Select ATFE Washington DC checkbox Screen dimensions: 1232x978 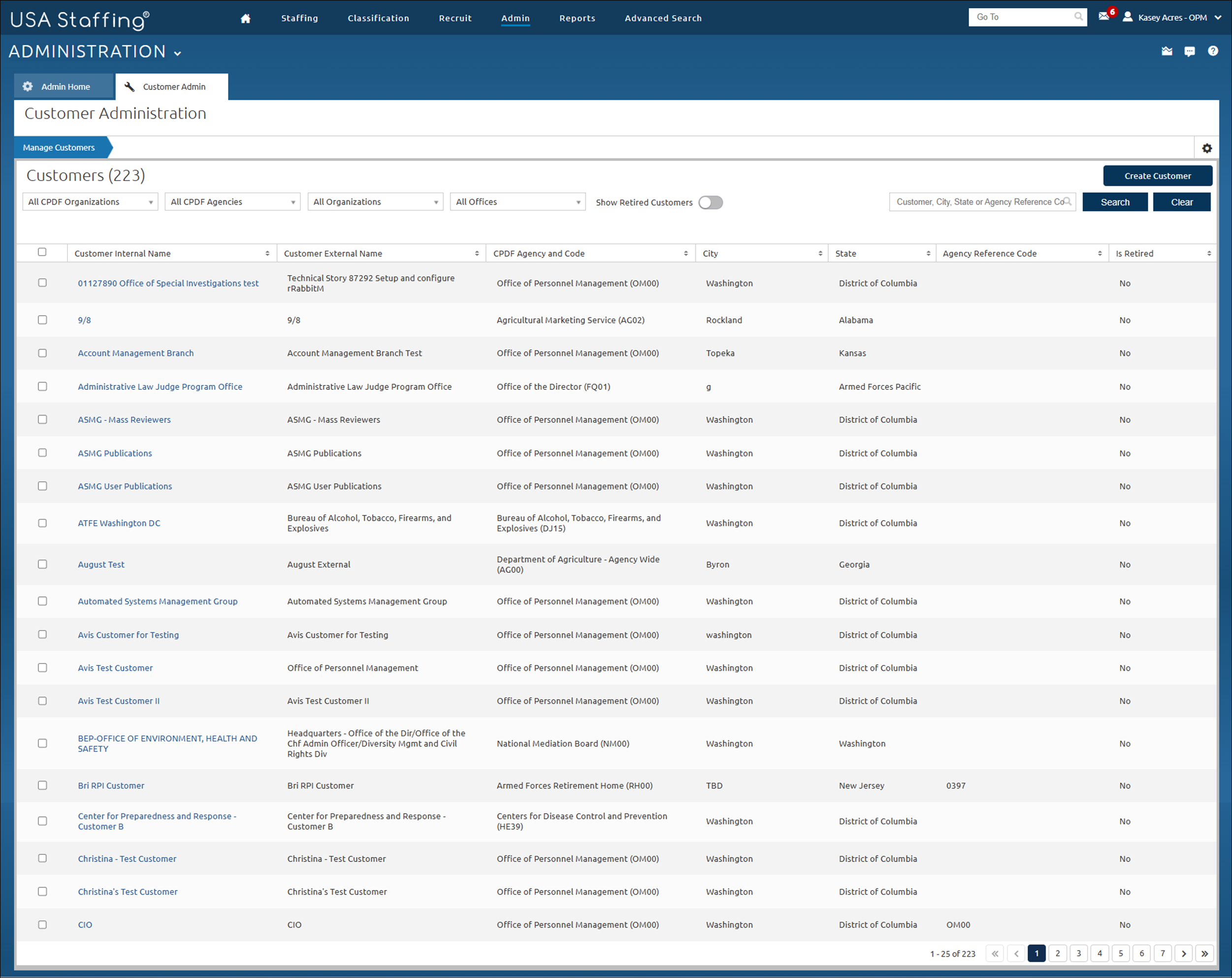(42, 523)
